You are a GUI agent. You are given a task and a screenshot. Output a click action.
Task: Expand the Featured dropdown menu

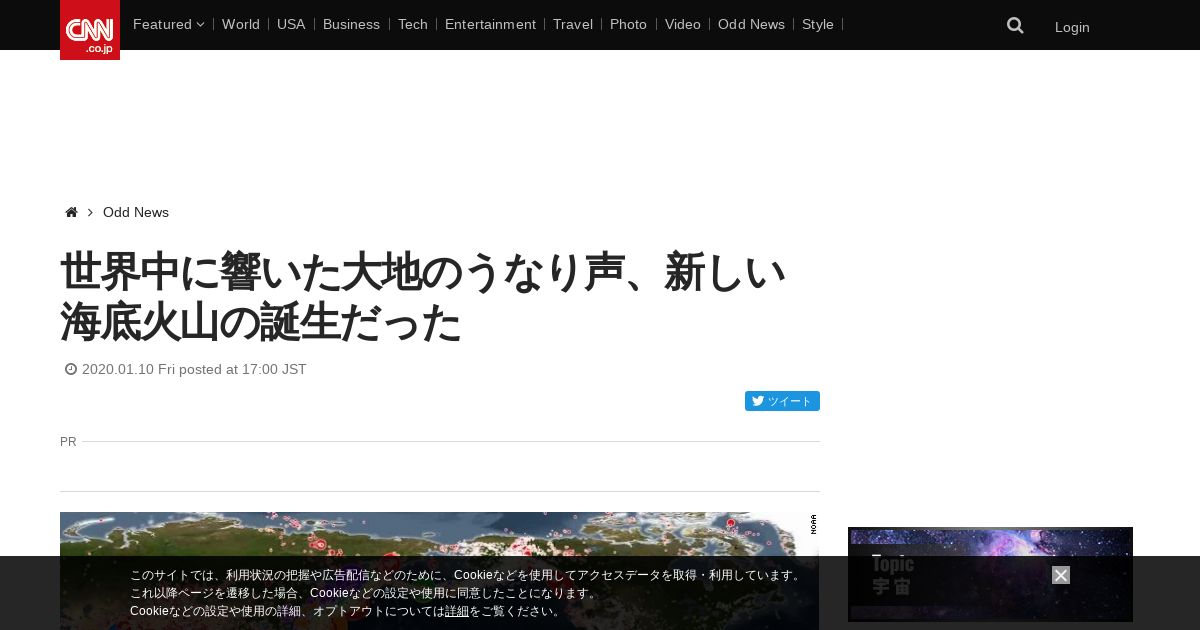(x=168, y=24)
